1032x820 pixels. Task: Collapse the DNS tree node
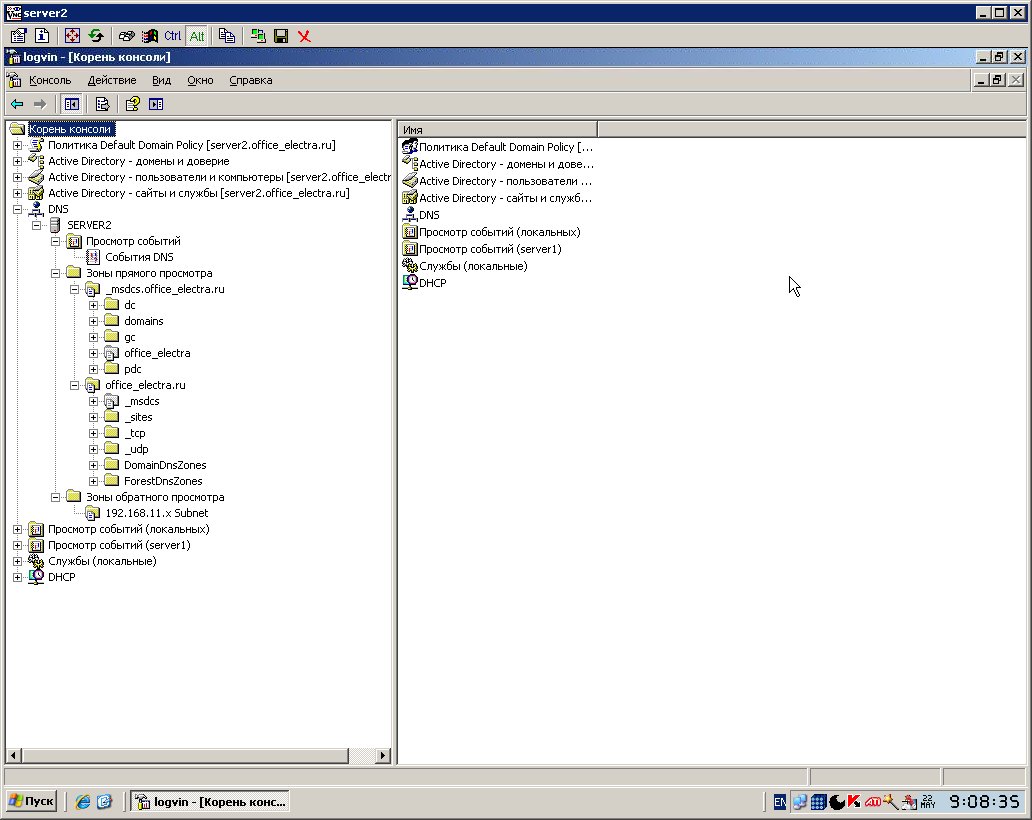pos(18,209)
